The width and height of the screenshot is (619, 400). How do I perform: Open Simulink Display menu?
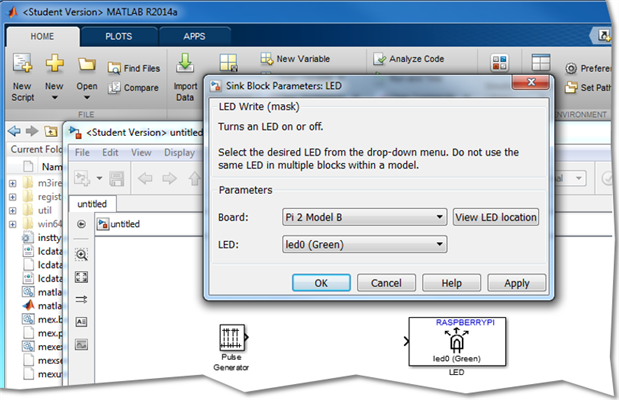click(x=180, y=152)
